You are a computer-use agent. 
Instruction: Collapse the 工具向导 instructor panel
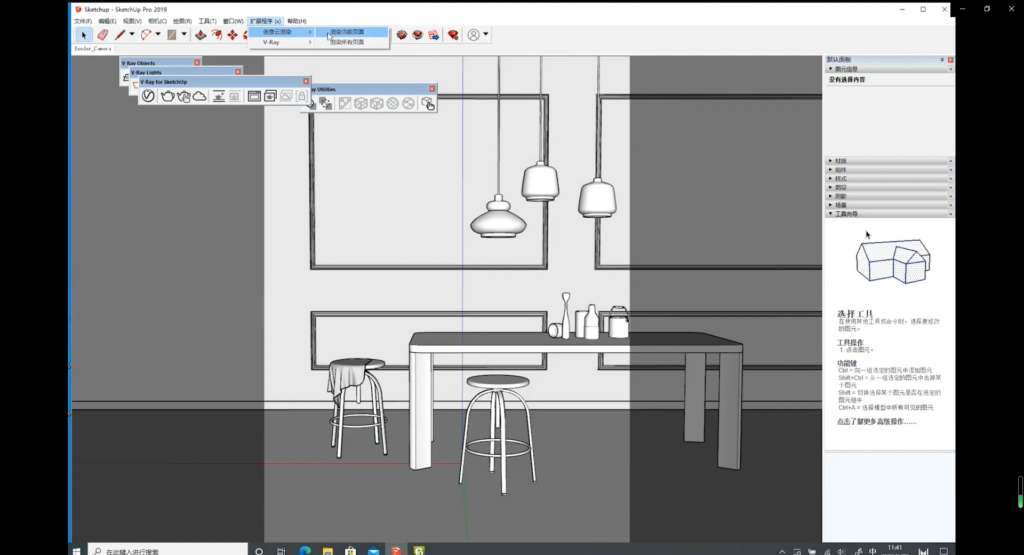pyautogui.click(x=888, y=214)
